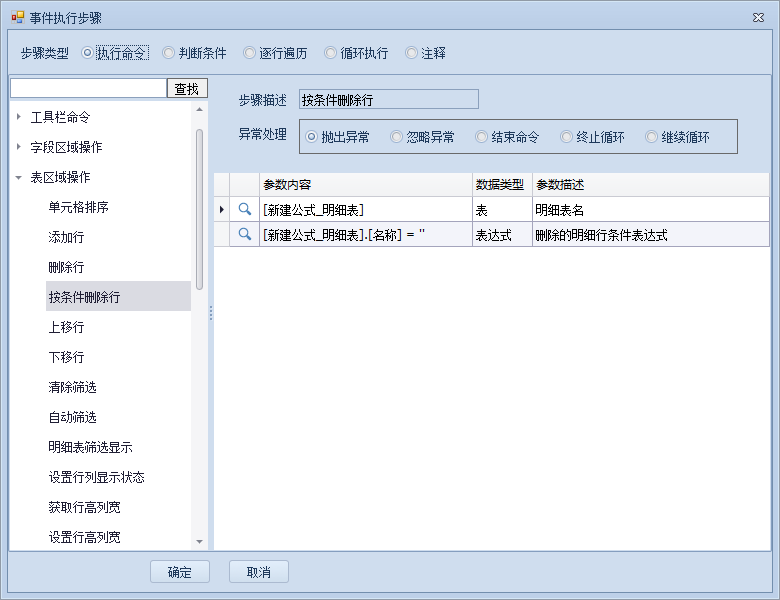
Task: Select the 循环执行 step type
Action: 331,53
